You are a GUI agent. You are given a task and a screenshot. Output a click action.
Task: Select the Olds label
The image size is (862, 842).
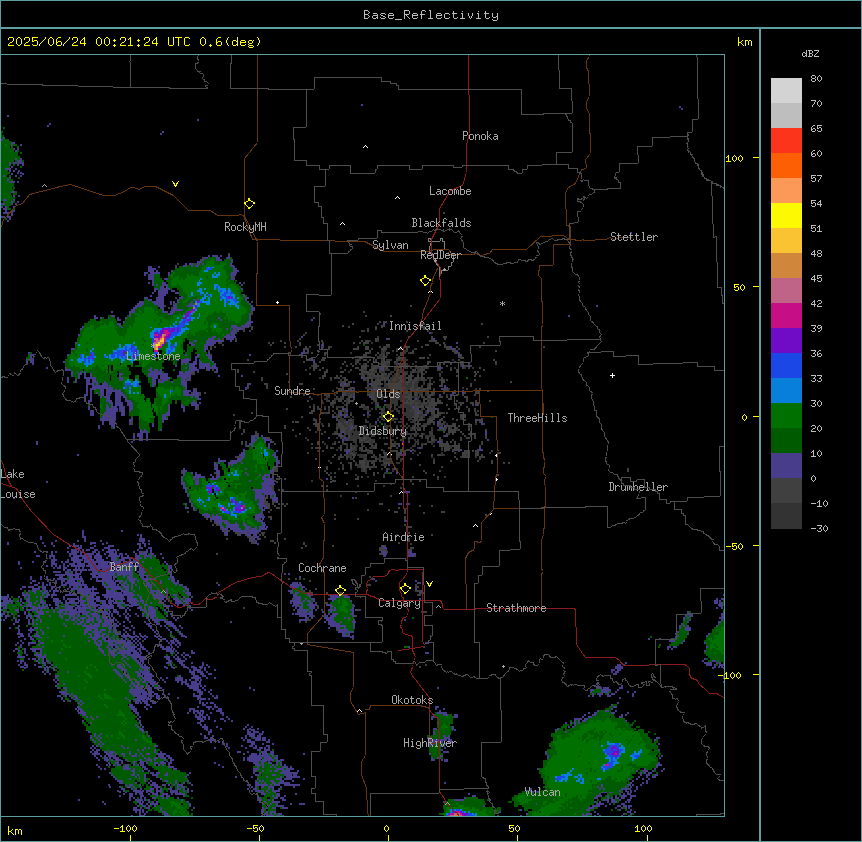point(388,394)
